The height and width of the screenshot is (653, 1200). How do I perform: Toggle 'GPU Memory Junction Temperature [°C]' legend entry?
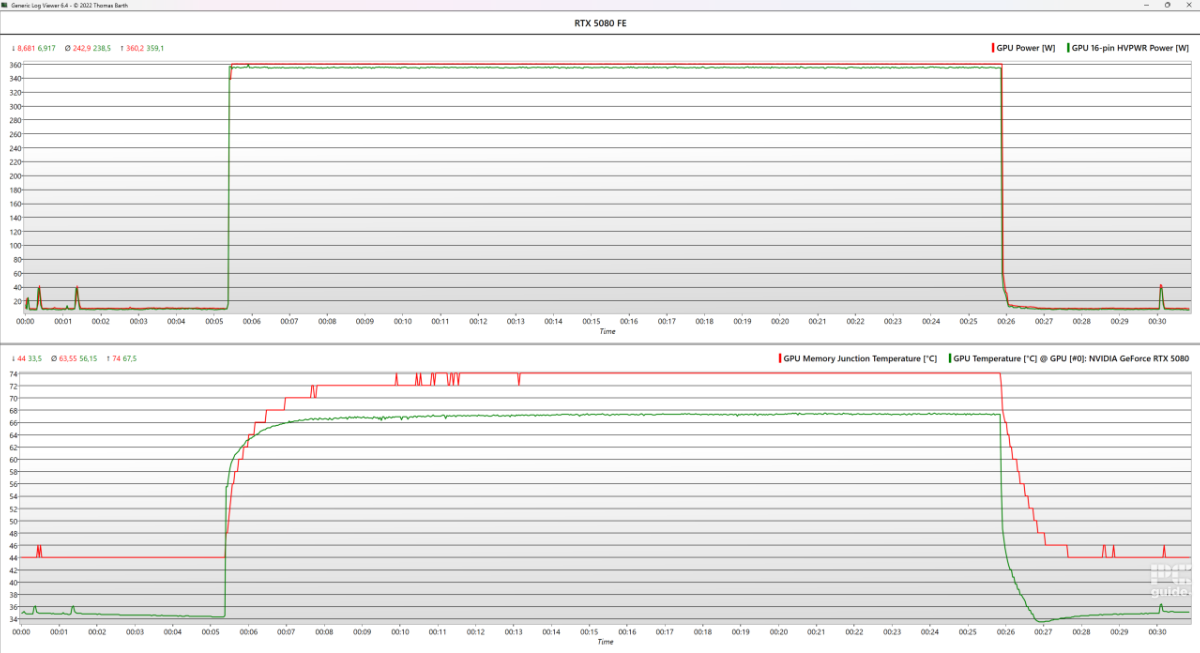[x=857, y=357]
